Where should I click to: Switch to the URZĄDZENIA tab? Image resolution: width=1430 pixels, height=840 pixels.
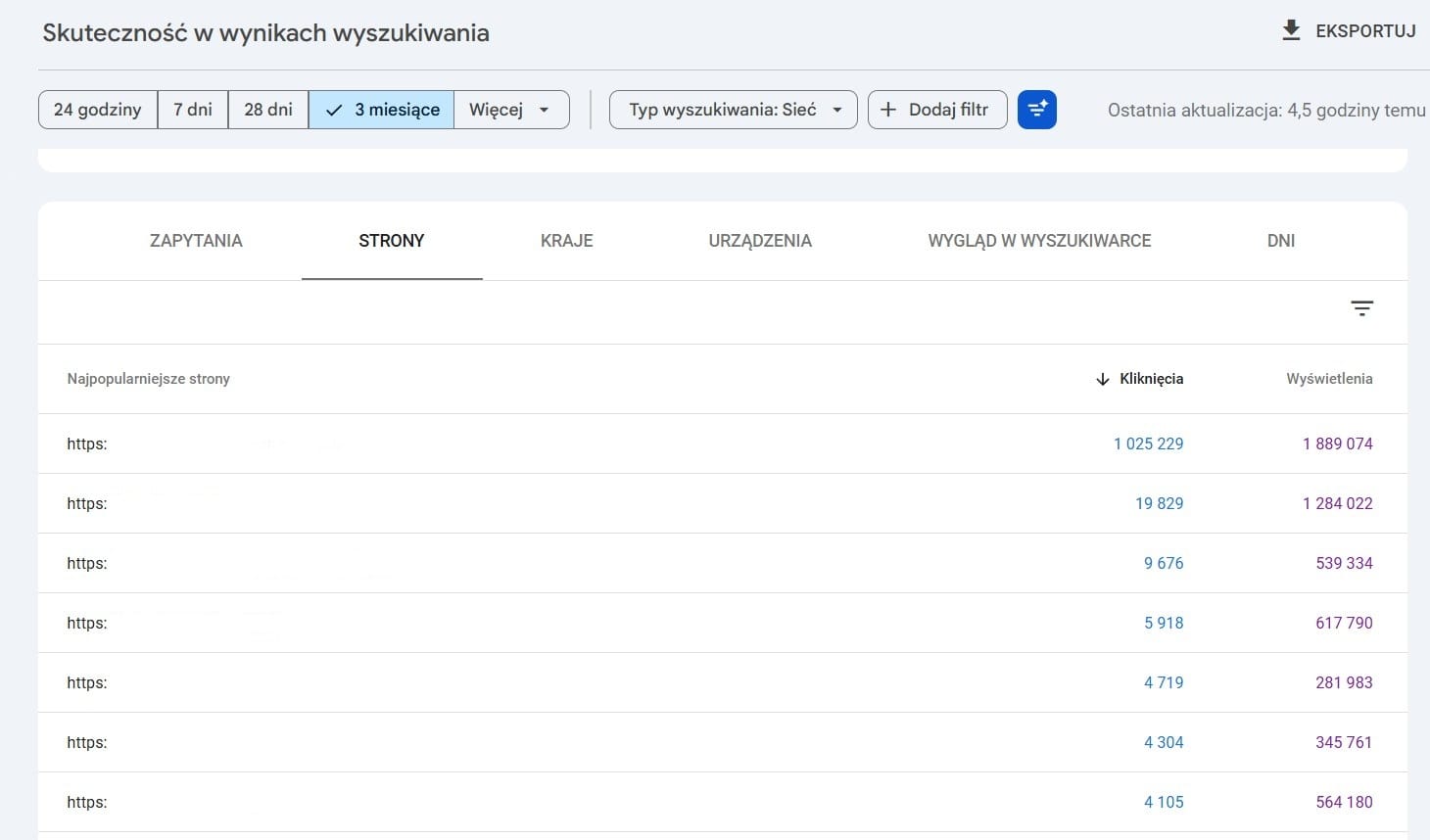pyautogui.click(x=760, y=241)
